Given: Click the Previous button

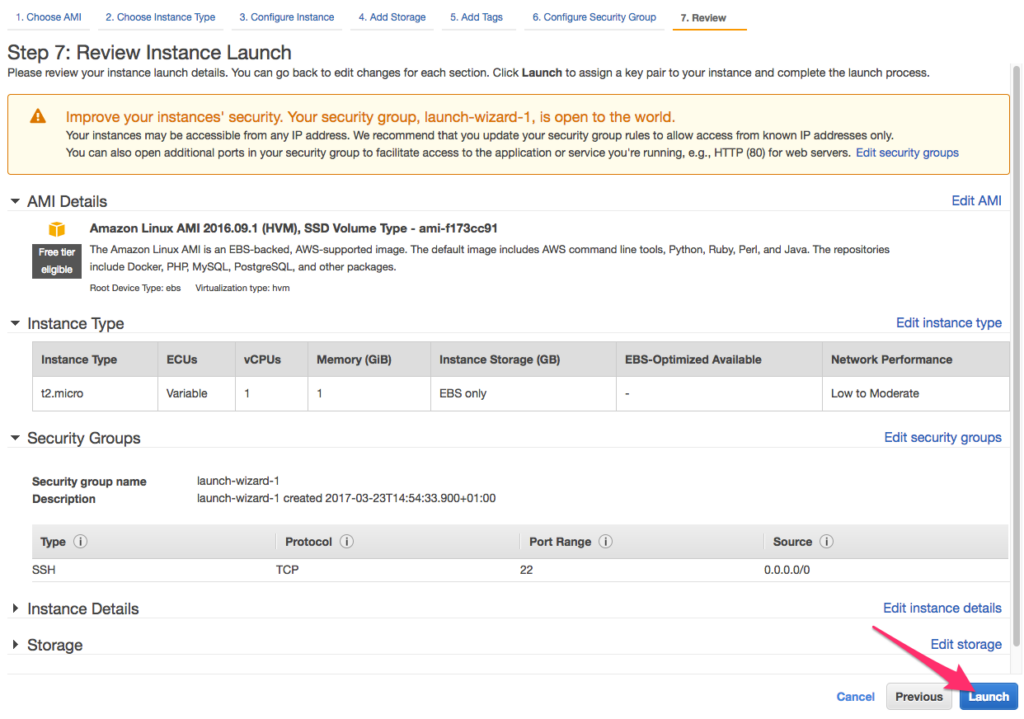Looking at the screenshot, I should pyautogui.click(x=918, y=697).
